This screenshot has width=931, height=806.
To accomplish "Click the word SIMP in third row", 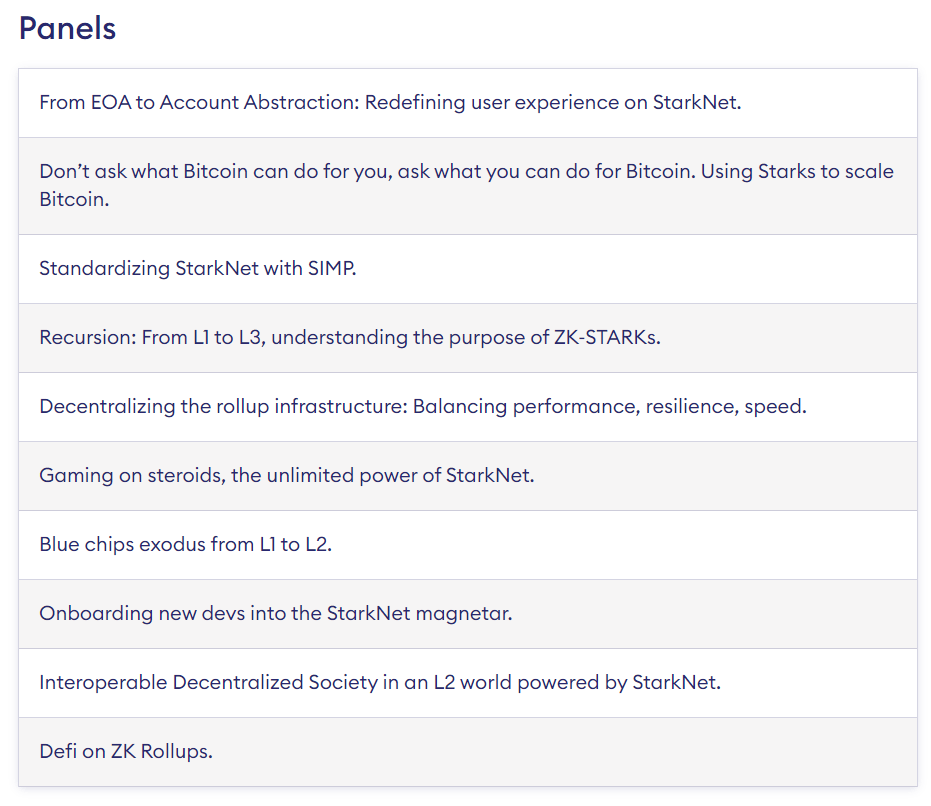I will pos(332,268).
